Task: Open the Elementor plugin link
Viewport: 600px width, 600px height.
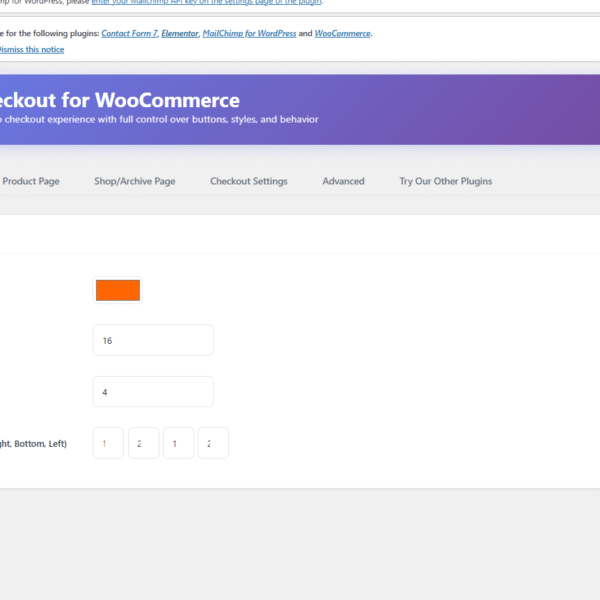Action: [x=180, y=33]
